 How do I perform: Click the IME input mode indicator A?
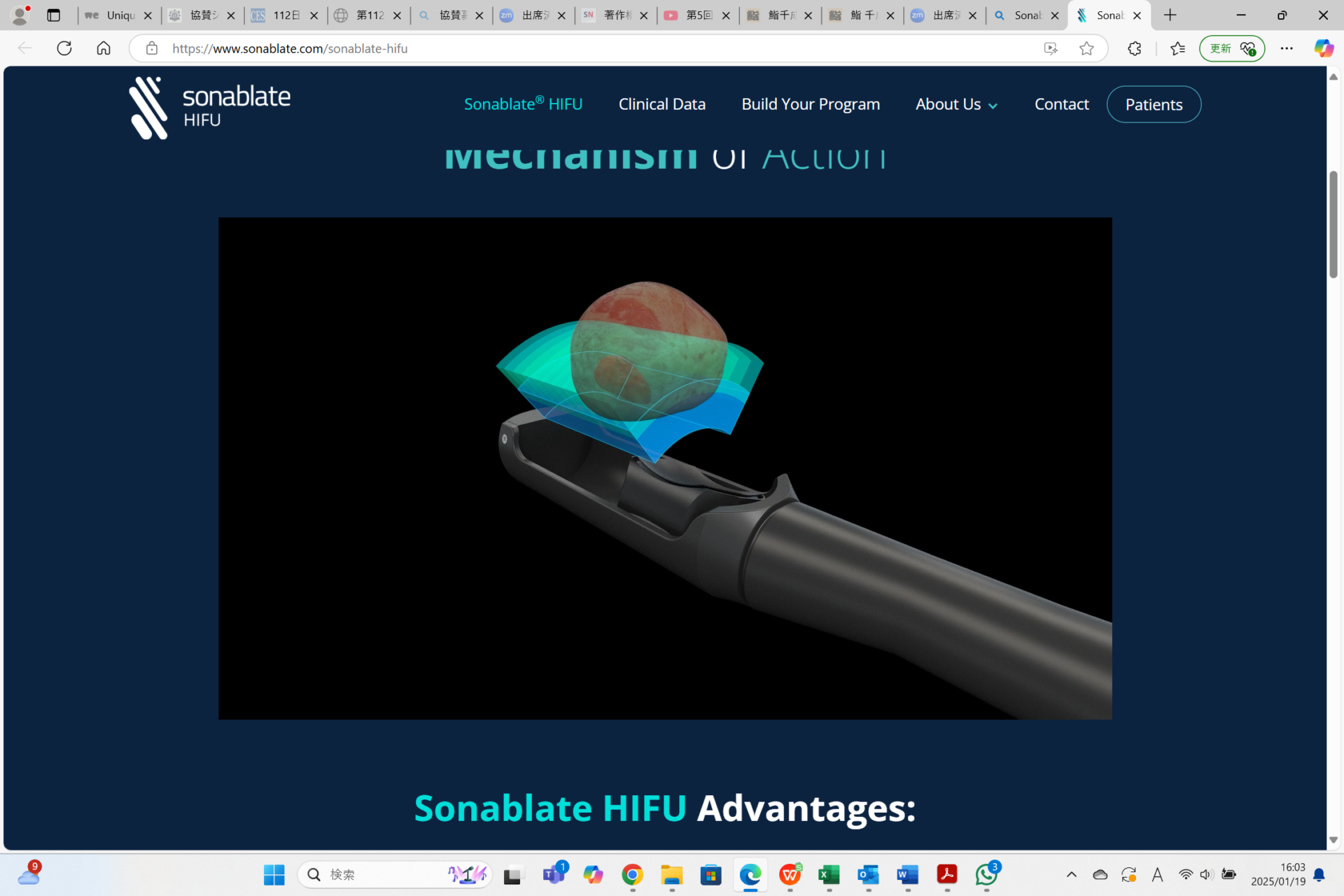pyautogui.click(x=1157, y=874)
